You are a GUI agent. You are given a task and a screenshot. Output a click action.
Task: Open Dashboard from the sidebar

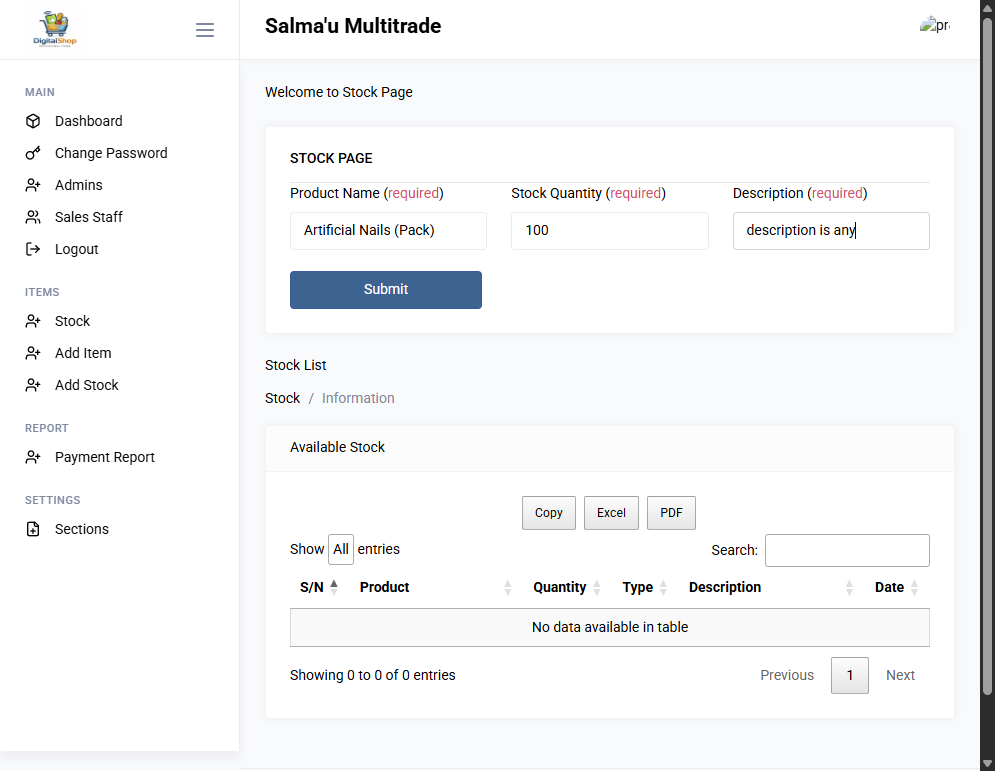pyautogui.click(x=89, y=121)
